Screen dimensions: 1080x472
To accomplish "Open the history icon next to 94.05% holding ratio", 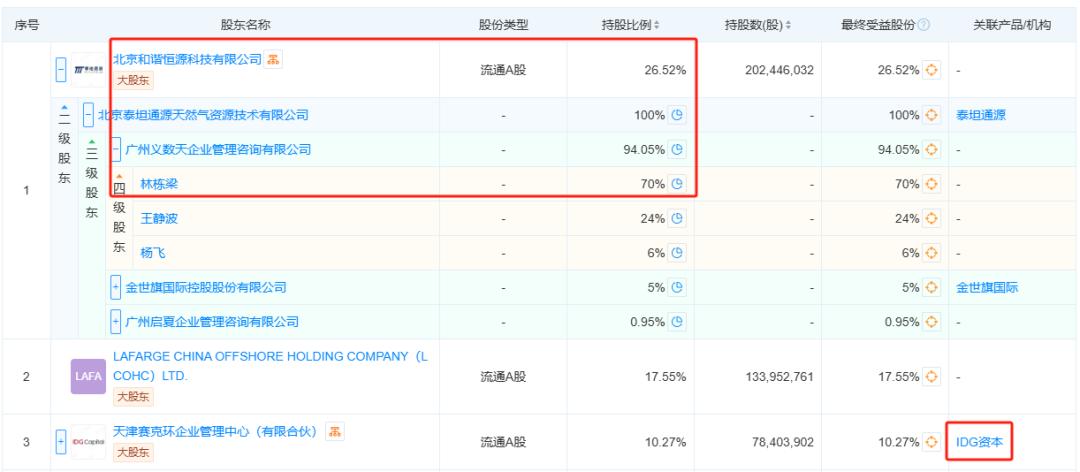I will tap(677, 150).
